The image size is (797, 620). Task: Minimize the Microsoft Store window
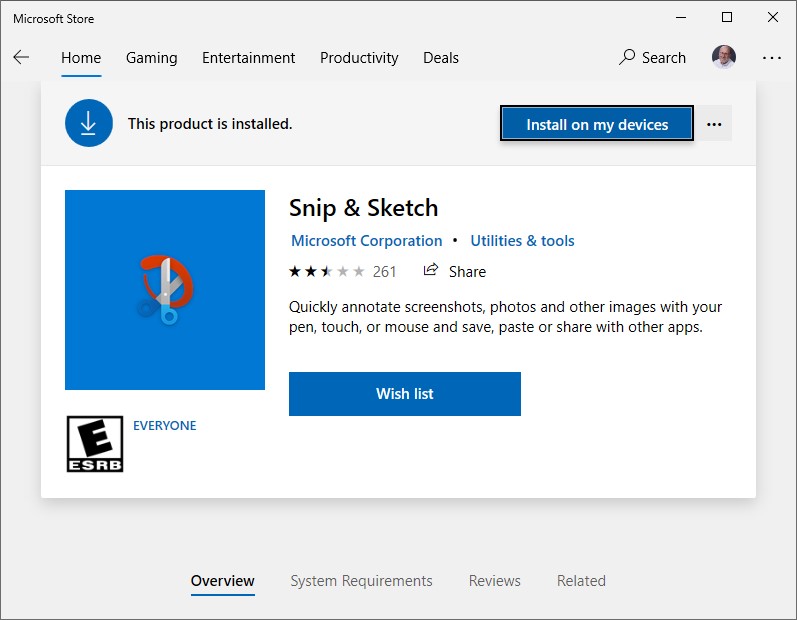coord(681,17)
